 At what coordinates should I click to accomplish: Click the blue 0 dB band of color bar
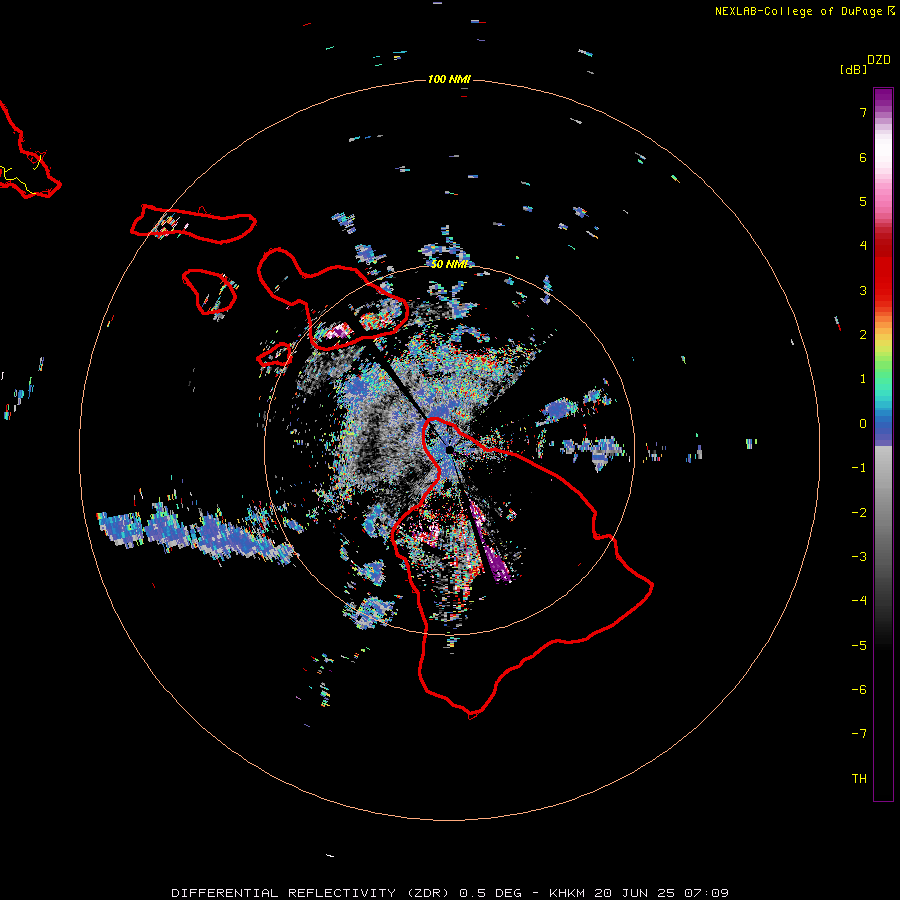[883, 426]
